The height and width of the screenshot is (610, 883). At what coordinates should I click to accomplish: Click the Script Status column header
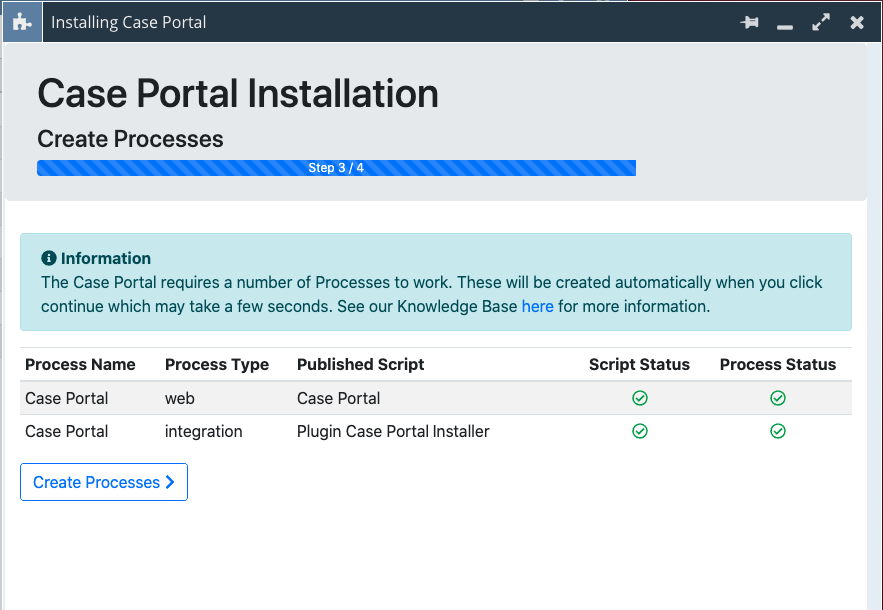tap(639, 364)
